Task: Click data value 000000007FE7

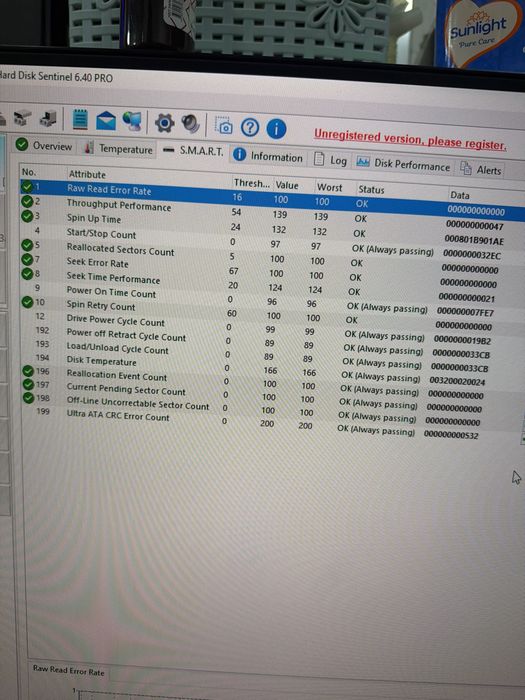Action: coord(465,312)
